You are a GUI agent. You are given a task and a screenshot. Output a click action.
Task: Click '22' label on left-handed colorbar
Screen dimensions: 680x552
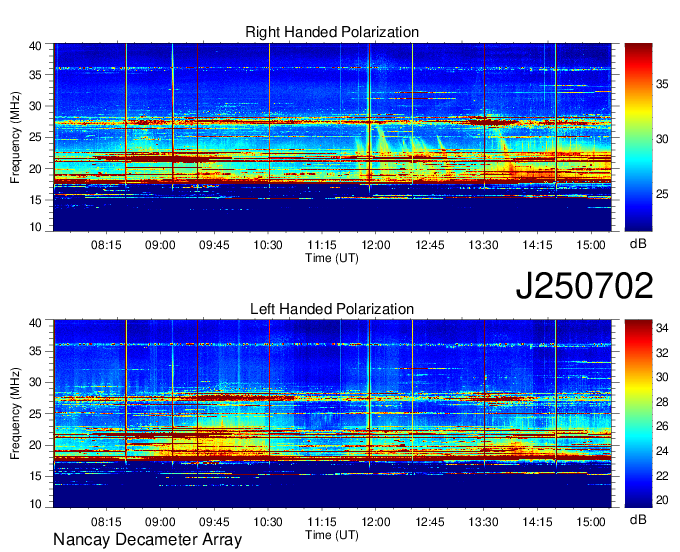tap(662, 476)
